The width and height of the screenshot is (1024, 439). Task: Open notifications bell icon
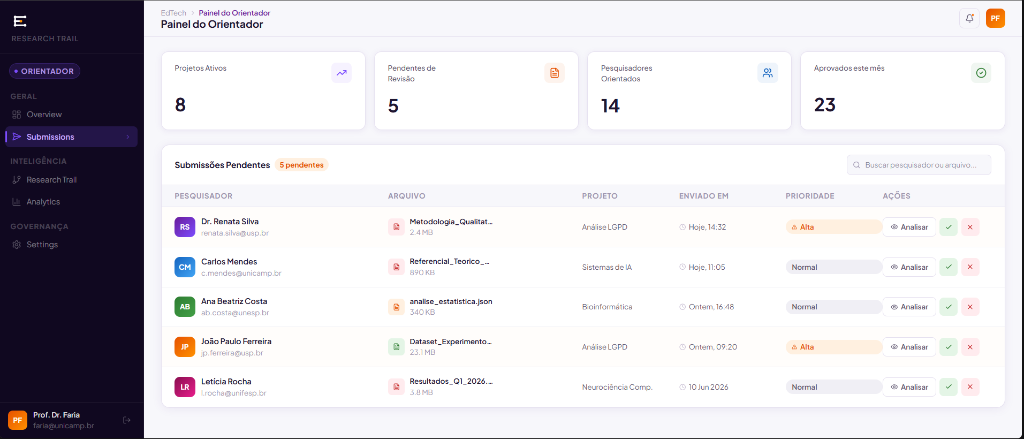tap(969, 18)
